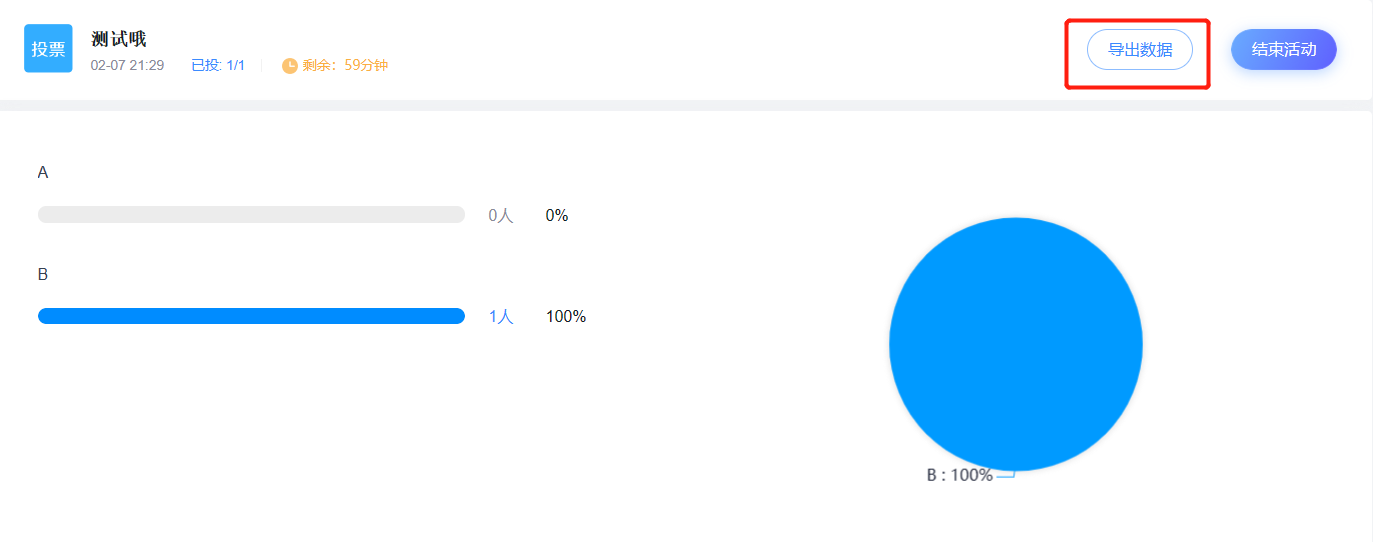Click the pie label connector line
The width and height of the screenshot is (1373, 542).
tap(1006, 475)
